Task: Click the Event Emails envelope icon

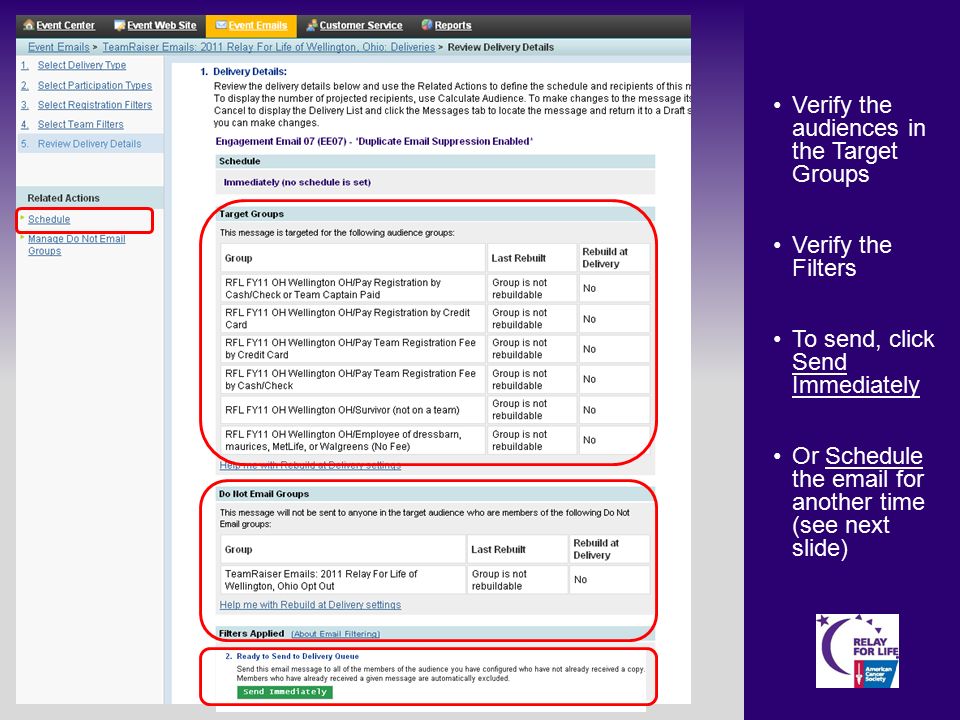Action: (221, 25)
